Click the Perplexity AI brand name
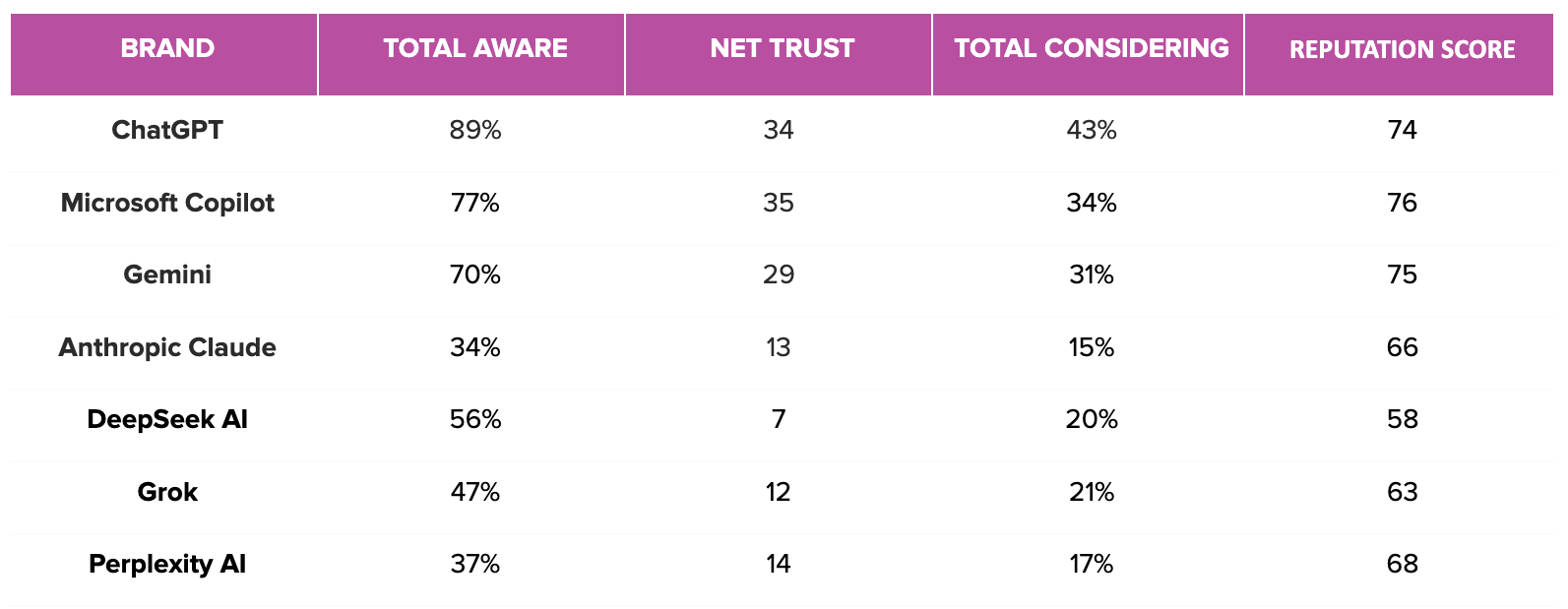 click(167, 564)
